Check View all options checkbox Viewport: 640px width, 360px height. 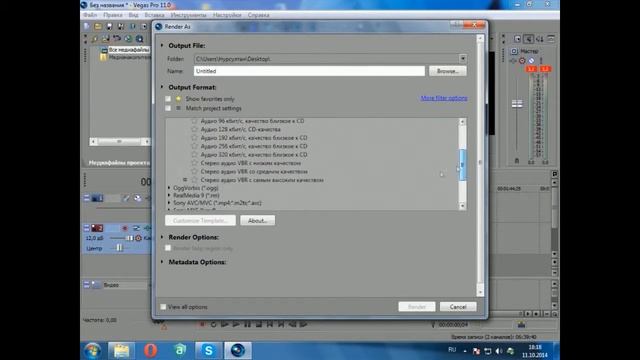[163, 307]
